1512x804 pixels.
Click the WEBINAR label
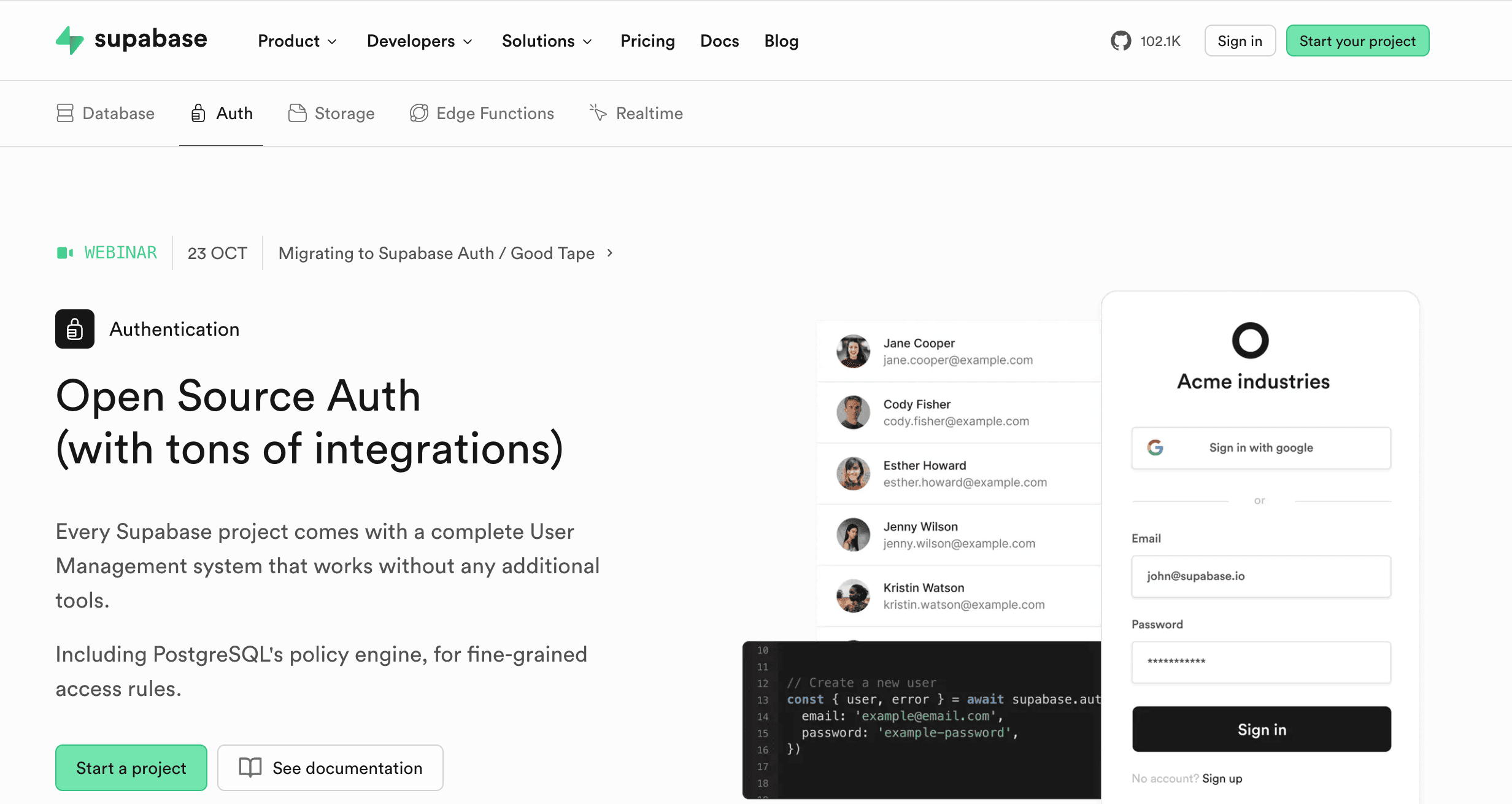point(120,253)
